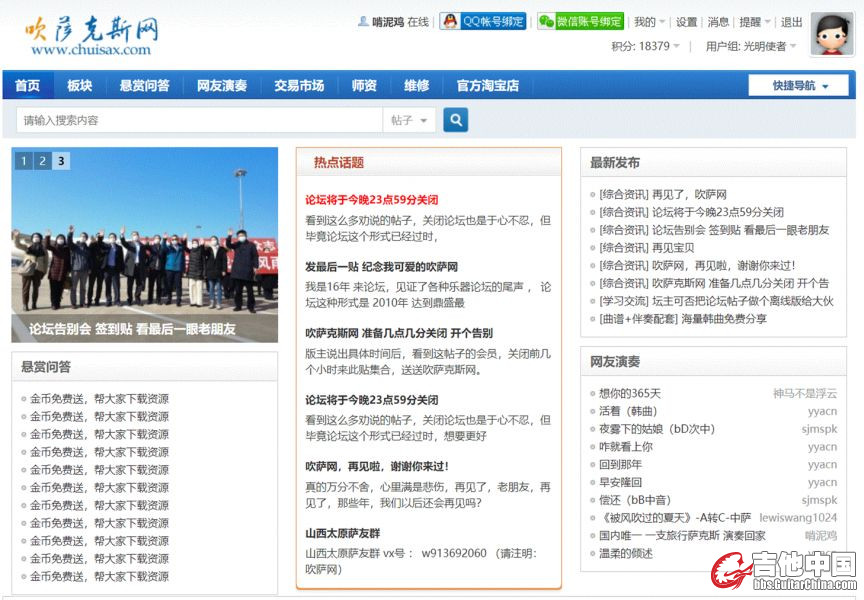
Task: Click the blue search magnifier button
Action: [x=456, y=120]
